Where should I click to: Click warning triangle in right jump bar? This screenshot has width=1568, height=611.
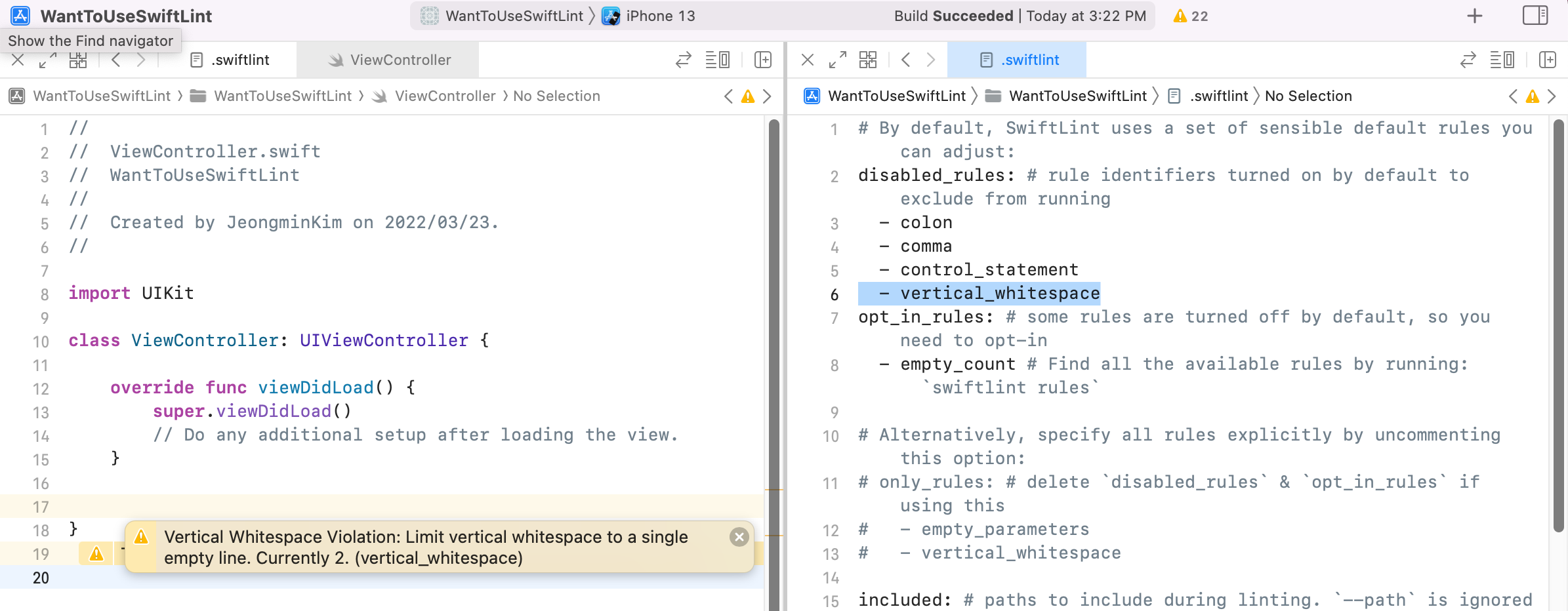pos(1533,96)
